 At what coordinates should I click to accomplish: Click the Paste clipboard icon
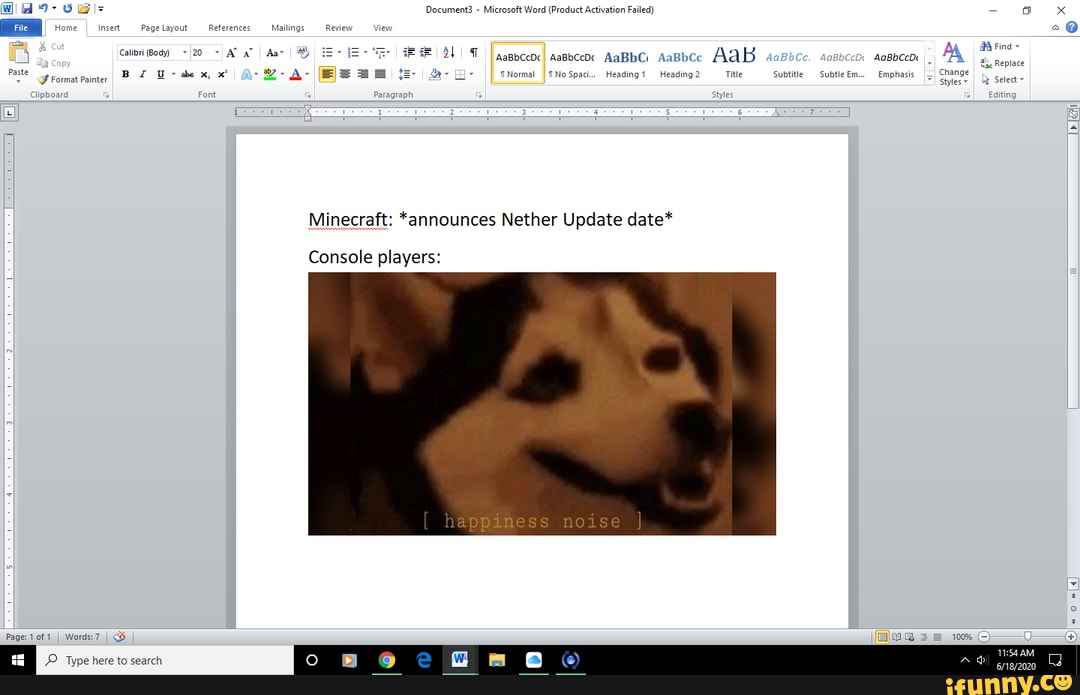click(x=19, y=52)
